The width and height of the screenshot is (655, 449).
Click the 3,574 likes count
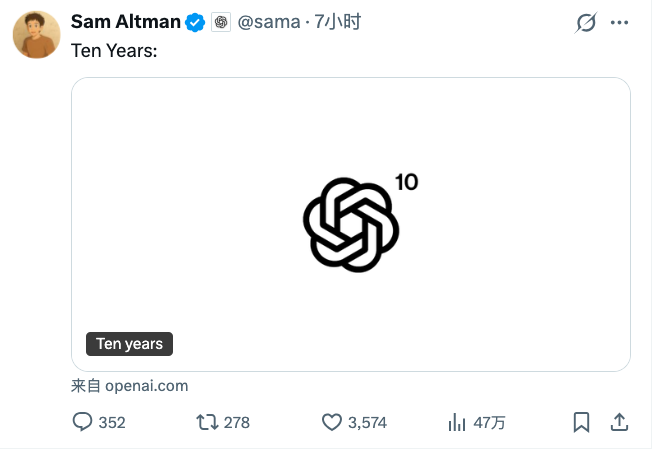(367, 422)
